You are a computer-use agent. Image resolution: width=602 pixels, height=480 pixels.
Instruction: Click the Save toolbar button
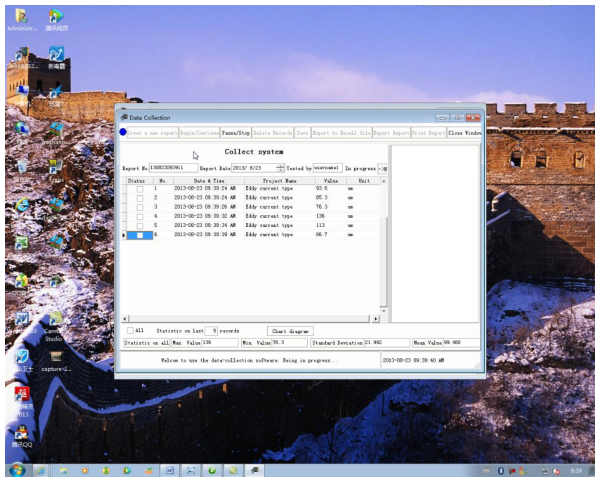(303, 133)
